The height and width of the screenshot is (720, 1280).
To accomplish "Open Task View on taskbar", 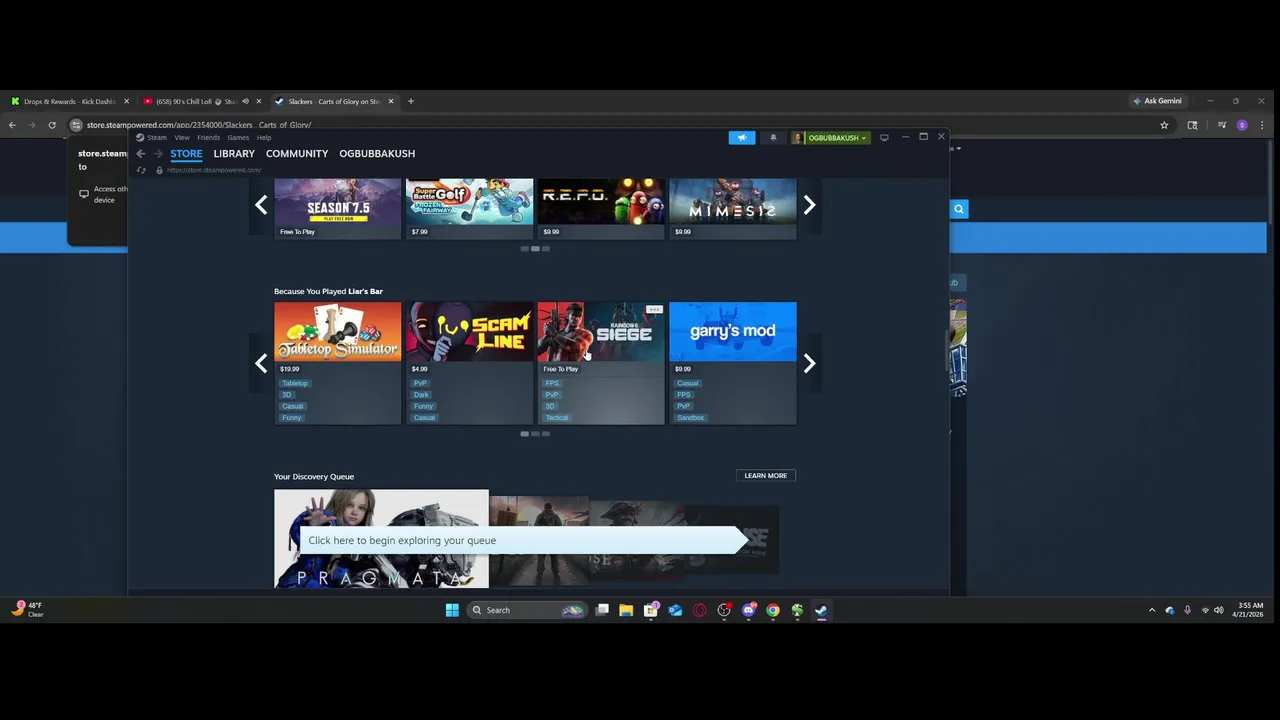I will point(602,610).
